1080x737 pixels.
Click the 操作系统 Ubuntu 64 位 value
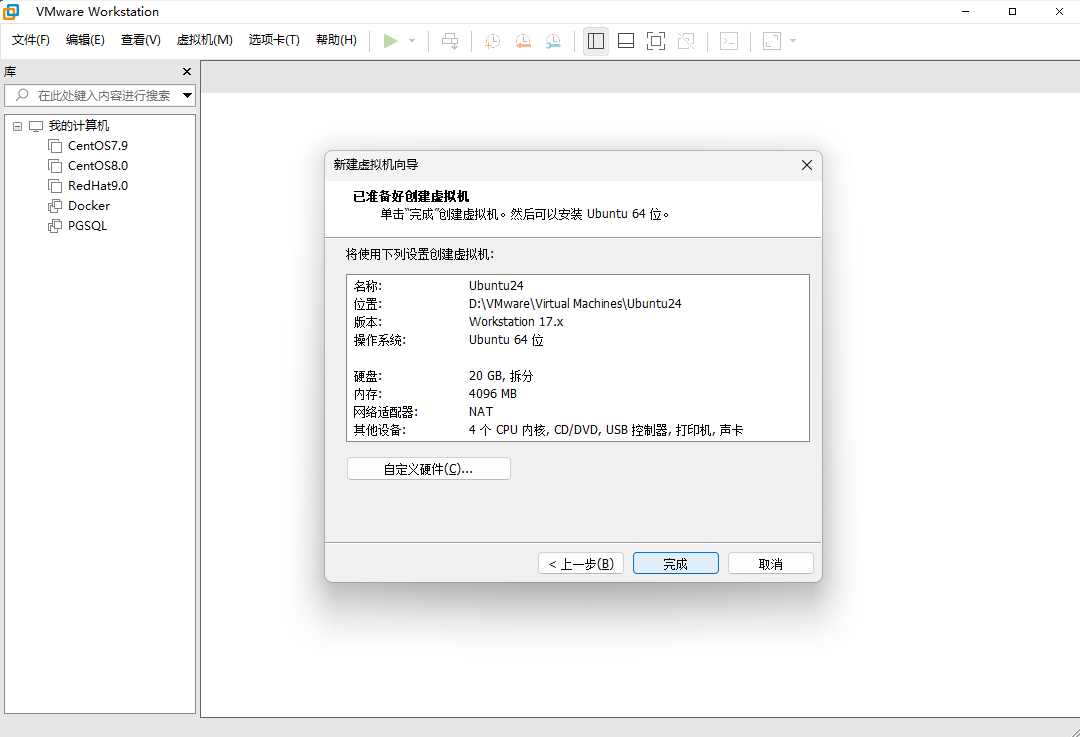[x=506, y=340]
